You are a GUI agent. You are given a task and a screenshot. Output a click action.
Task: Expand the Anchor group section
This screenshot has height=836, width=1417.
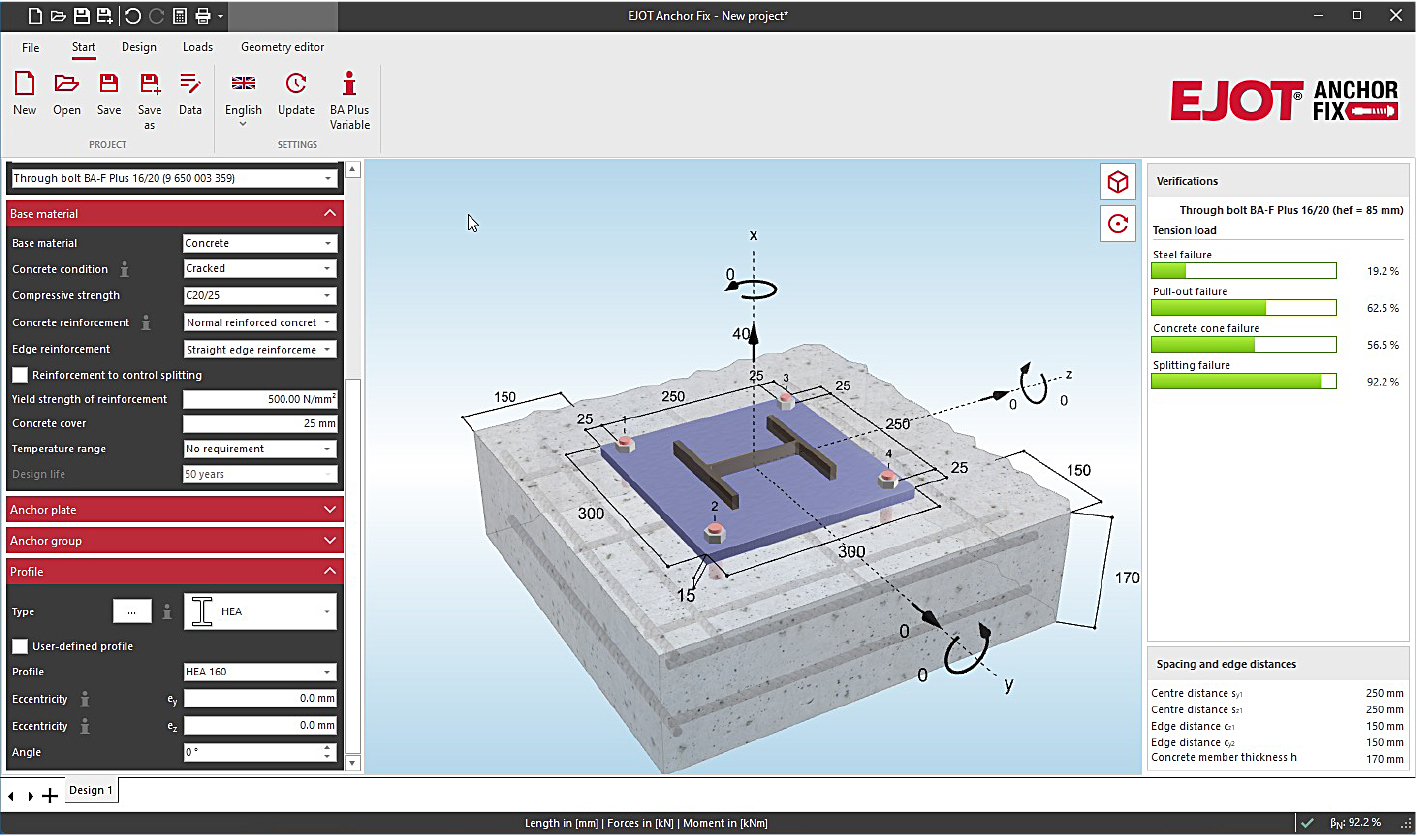coord(175,541)
